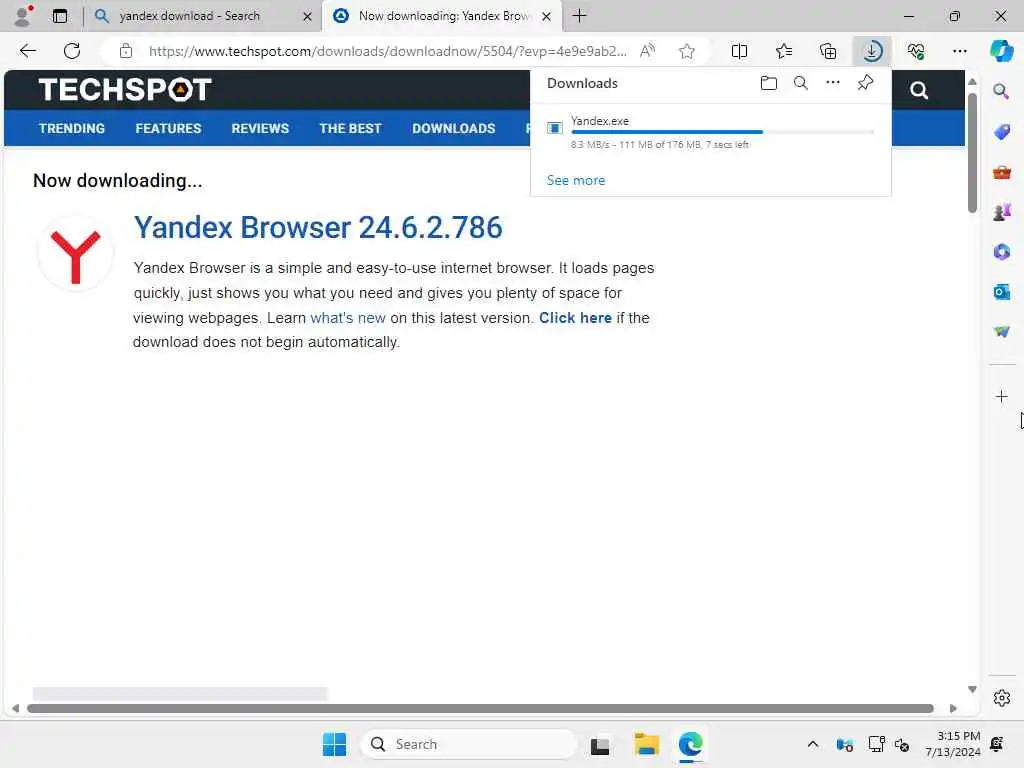
Task: Close the Now downloading Yandex tab
Action: click(x=547, y=16)
